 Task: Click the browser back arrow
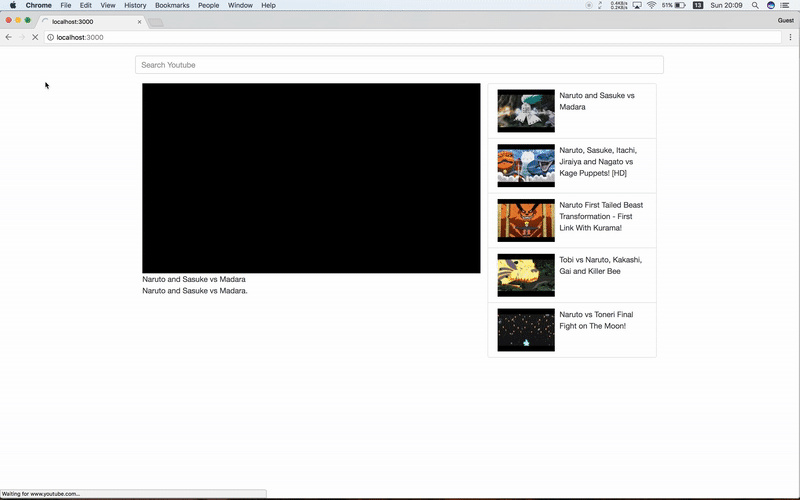(9, 37)
